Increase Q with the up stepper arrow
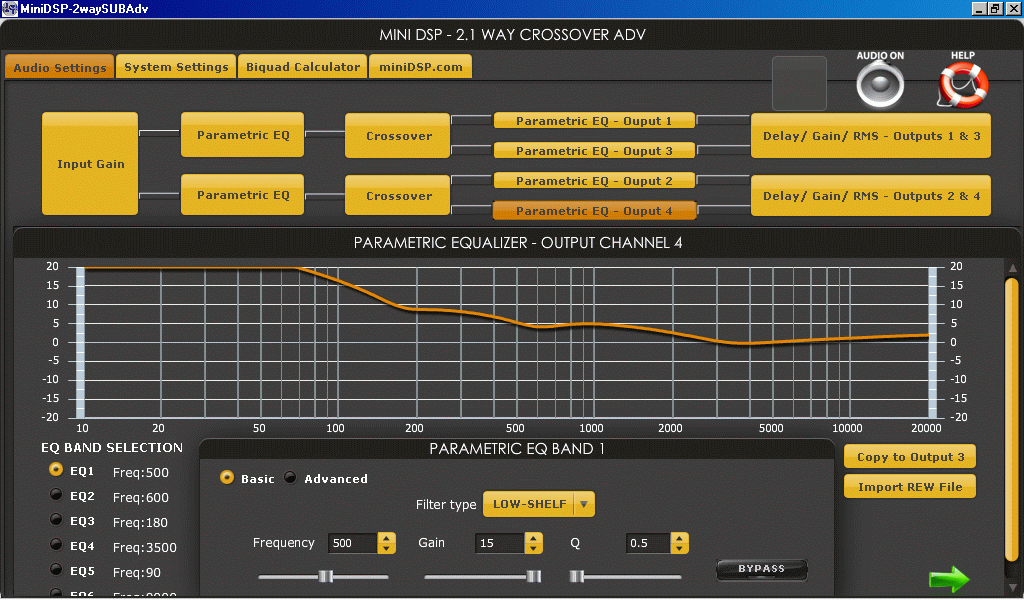 [680, 538]
